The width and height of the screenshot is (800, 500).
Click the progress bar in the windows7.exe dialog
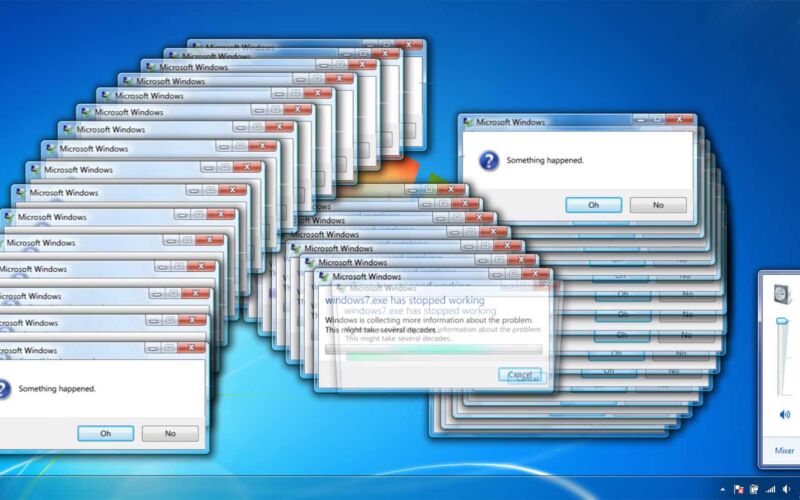434,350
